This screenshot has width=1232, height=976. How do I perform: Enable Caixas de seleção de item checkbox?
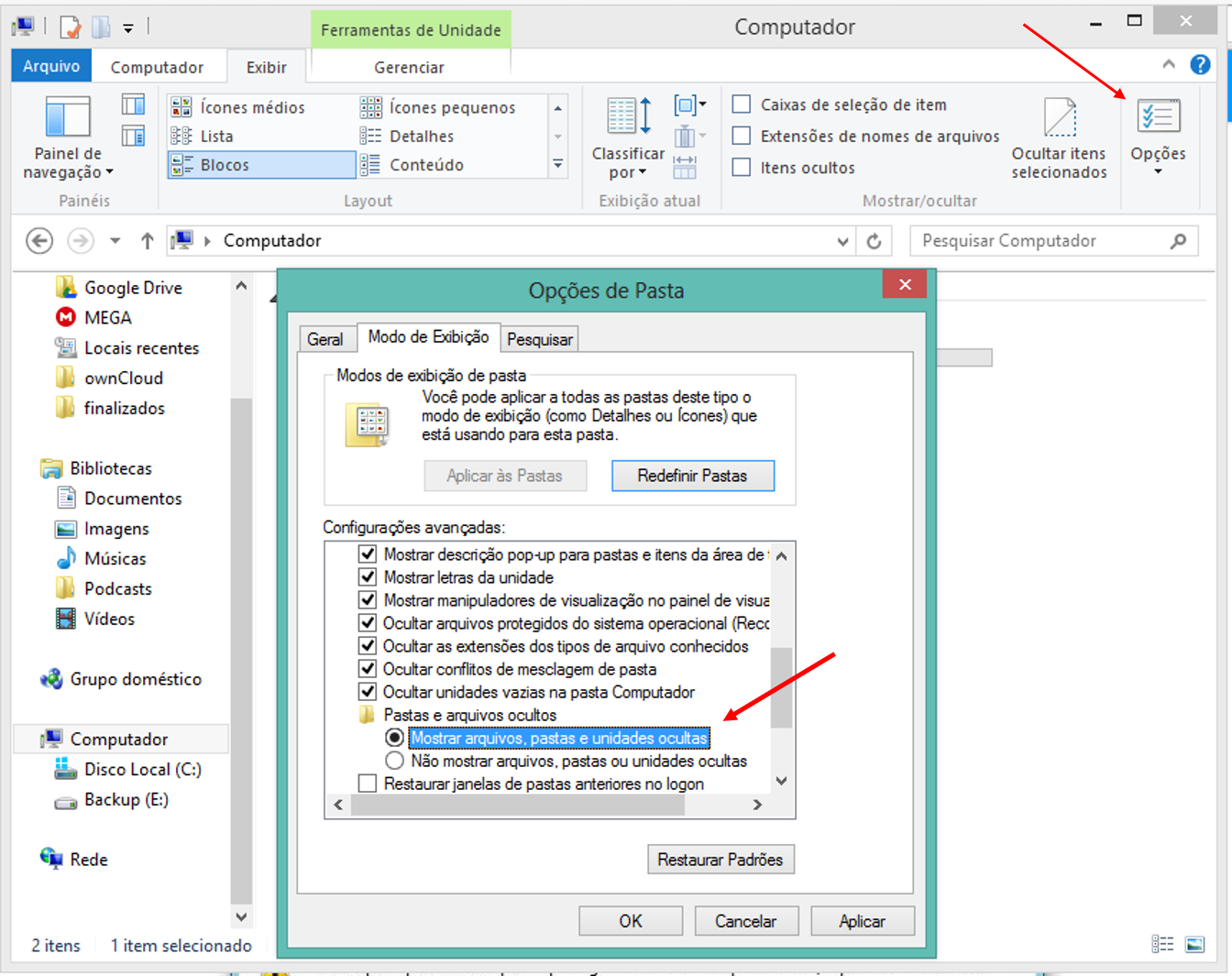coord(742,104)
